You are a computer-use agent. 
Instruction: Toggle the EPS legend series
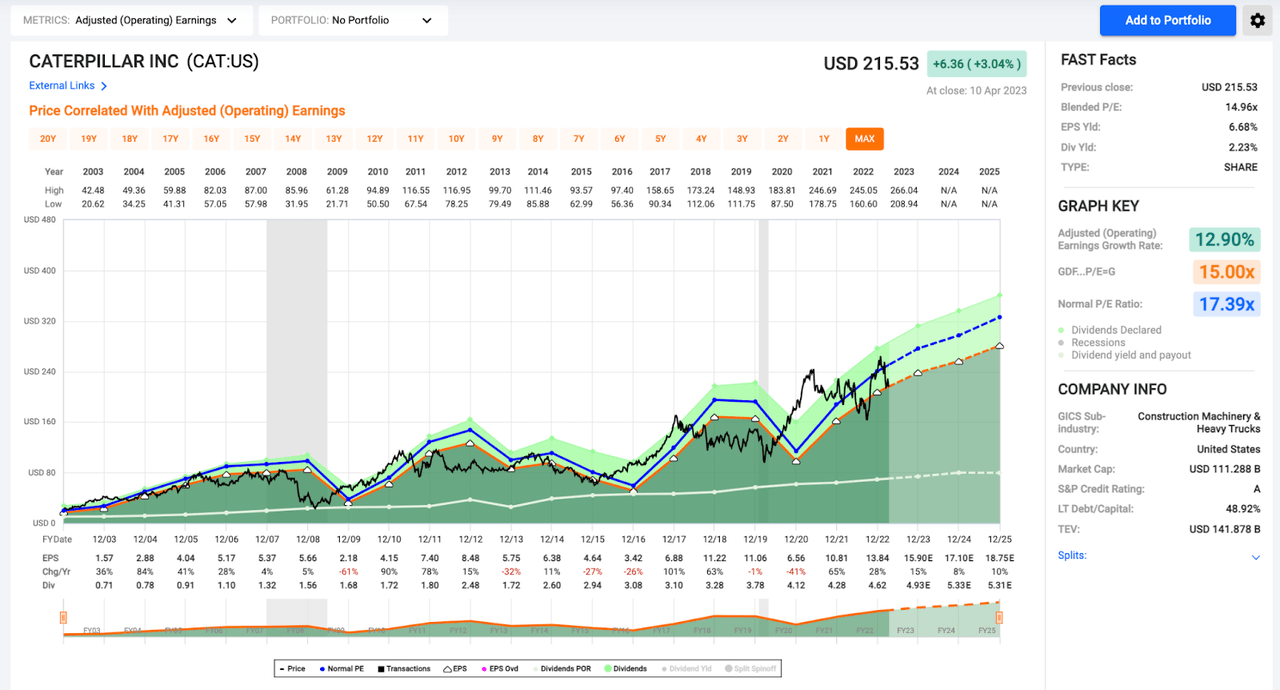click(455, 669)
